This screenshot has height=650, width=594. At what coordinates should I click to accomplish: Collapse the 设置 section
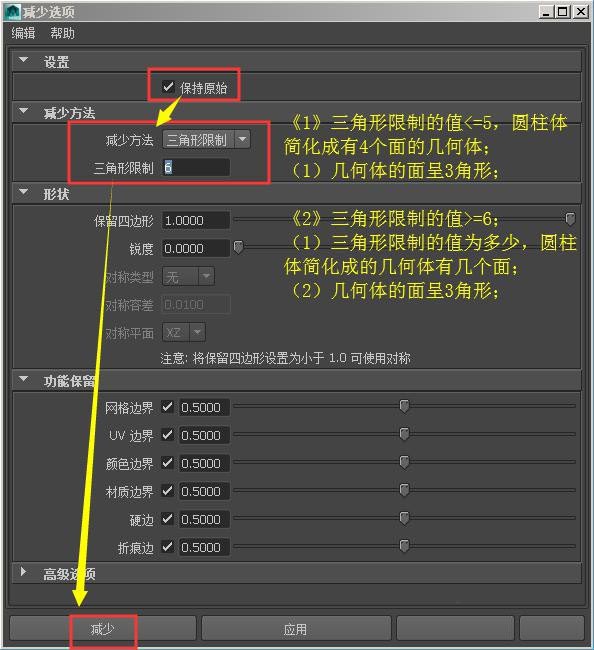24,60
